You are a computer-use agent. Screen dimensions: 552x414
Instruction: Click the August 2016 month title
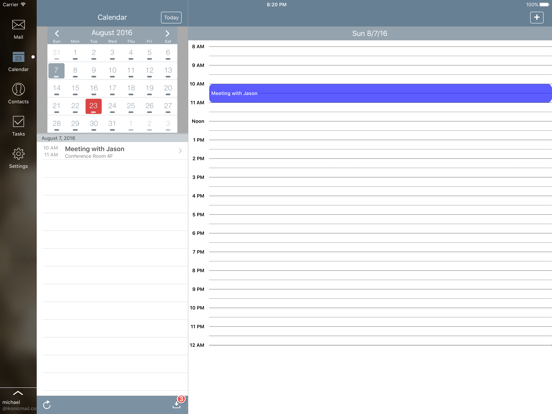[x=112, y=33]
